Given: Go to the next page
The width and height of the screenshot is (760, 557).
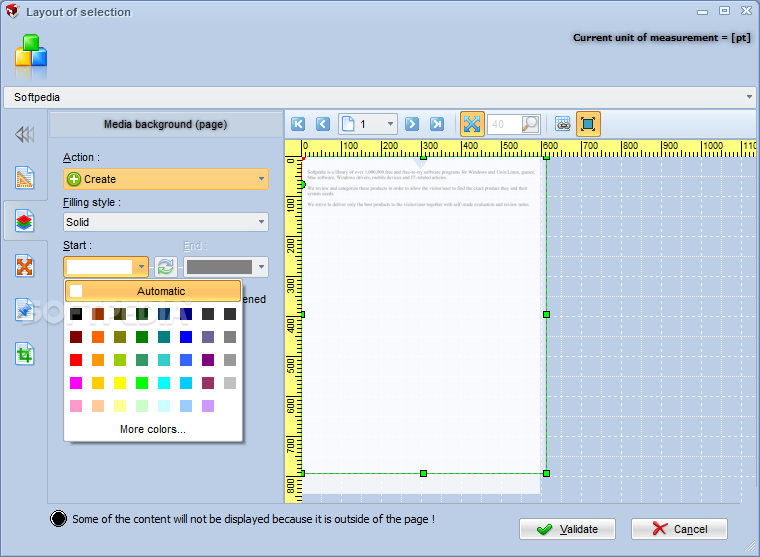Looking at the screenshot, I should (412, 124).
